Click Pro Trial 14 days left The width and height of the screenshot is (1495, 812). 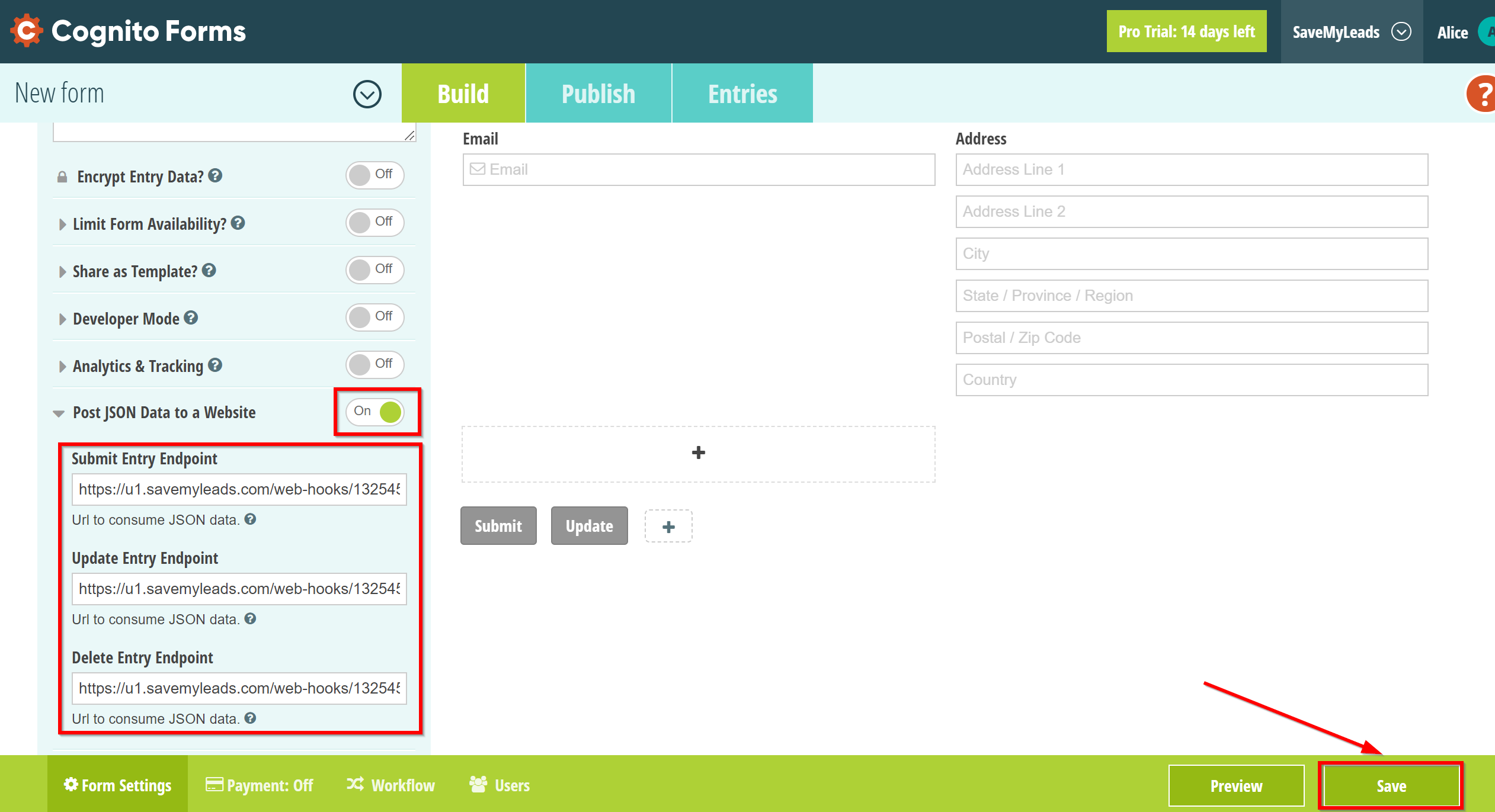pos(1186,31)
